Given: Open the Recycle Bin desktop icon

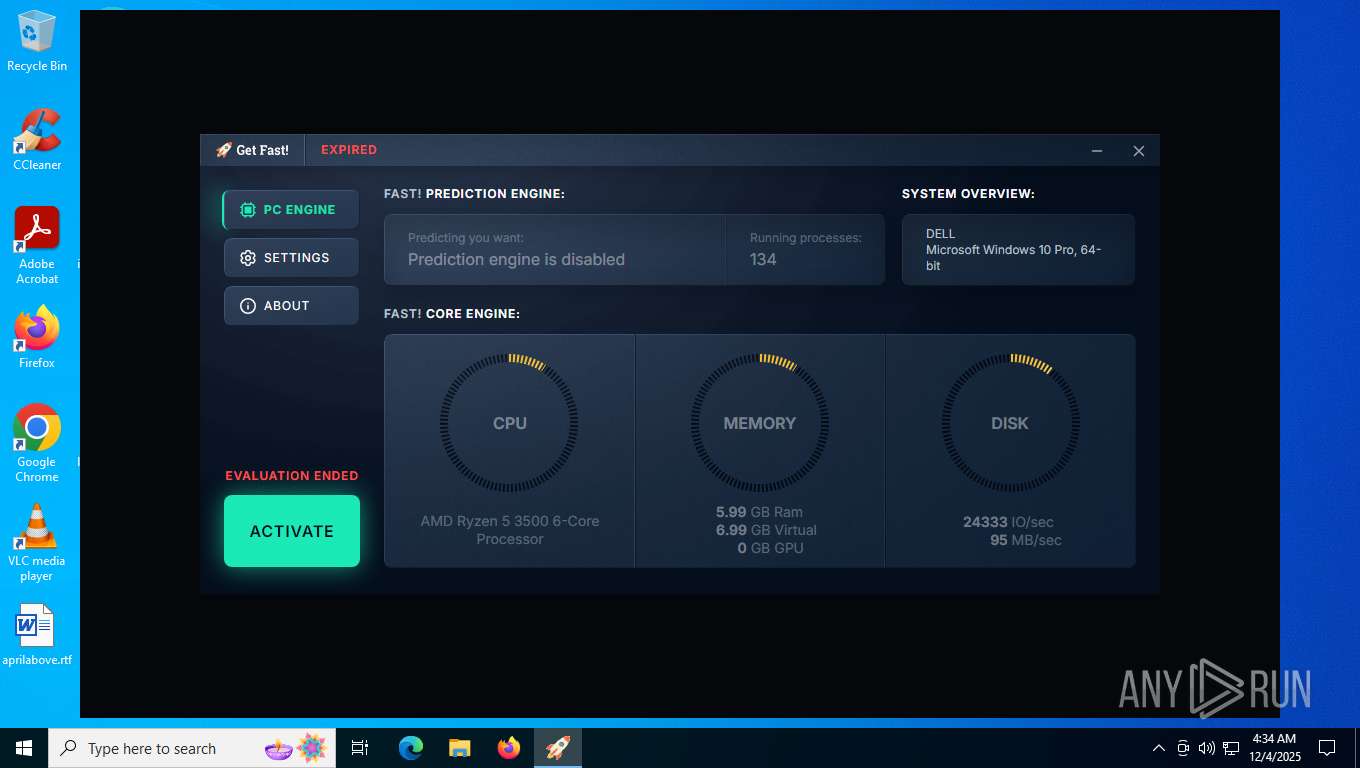Looking at the screenshot, I should [x=37, y=42].
